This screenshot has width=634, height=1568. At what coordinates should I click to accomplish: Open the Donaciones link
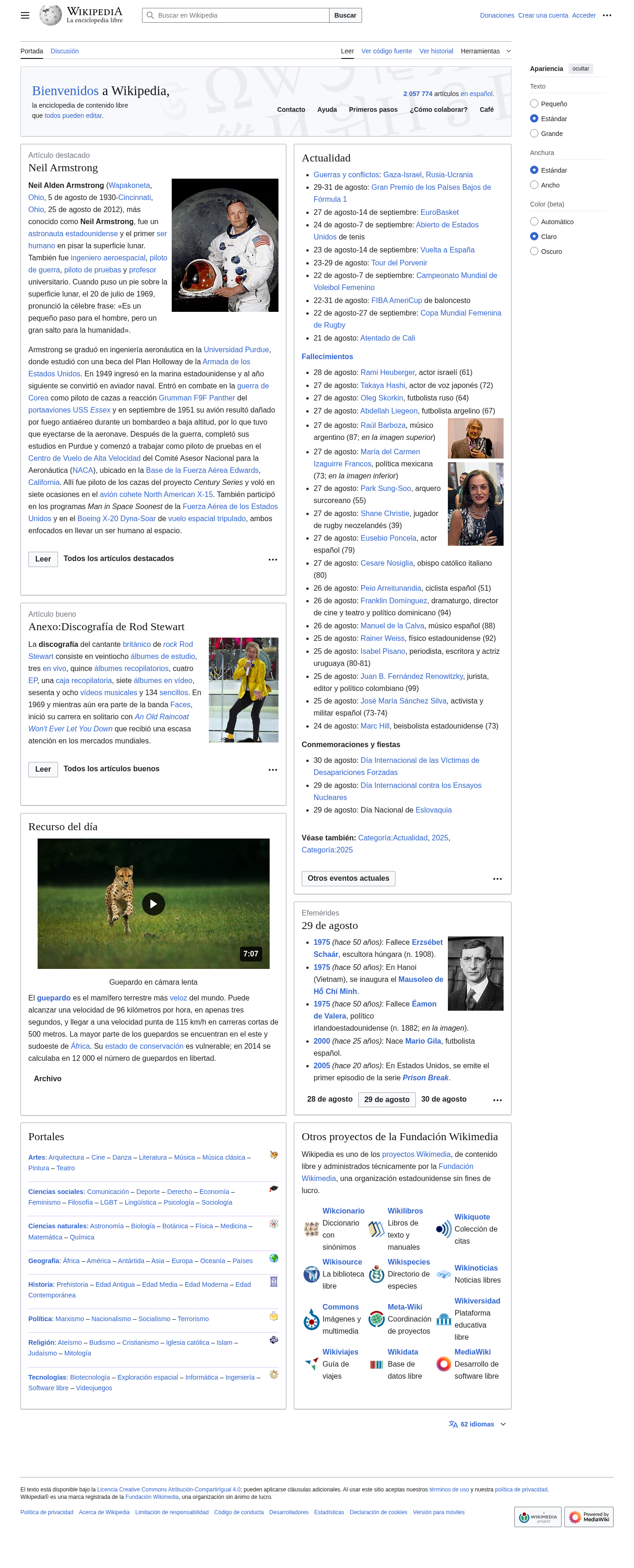pyautogui.click(x=497, y=15)
